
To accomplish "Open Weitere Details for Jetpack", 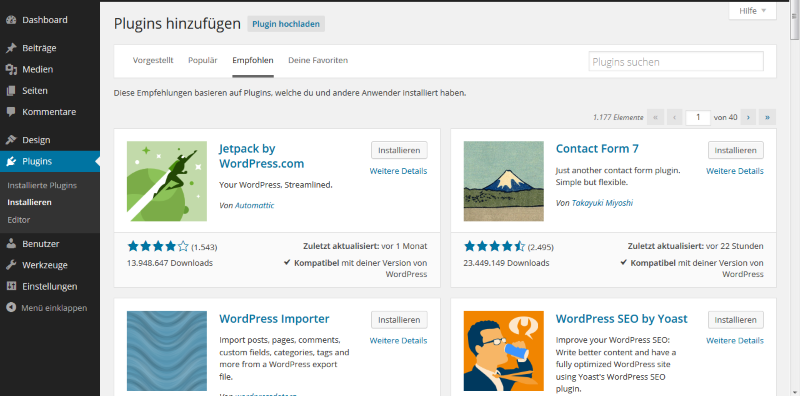I will (398, 171).
